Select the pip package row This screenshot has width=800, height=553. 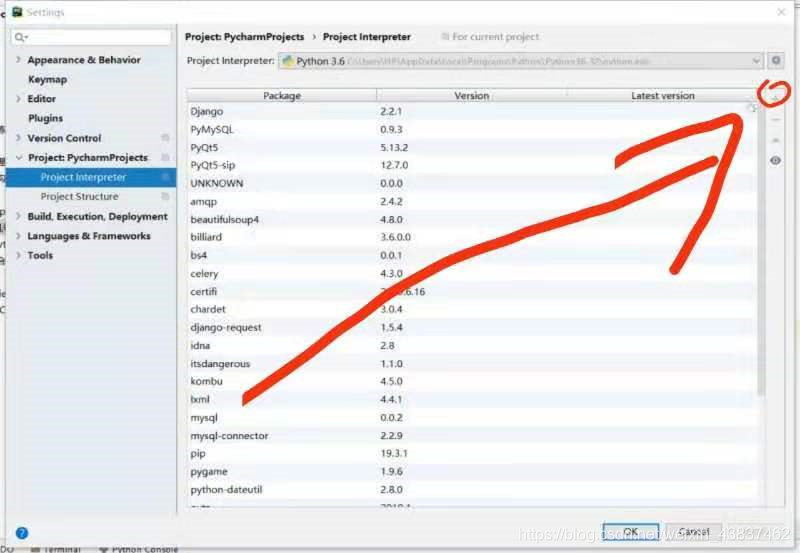pos(472,454)
